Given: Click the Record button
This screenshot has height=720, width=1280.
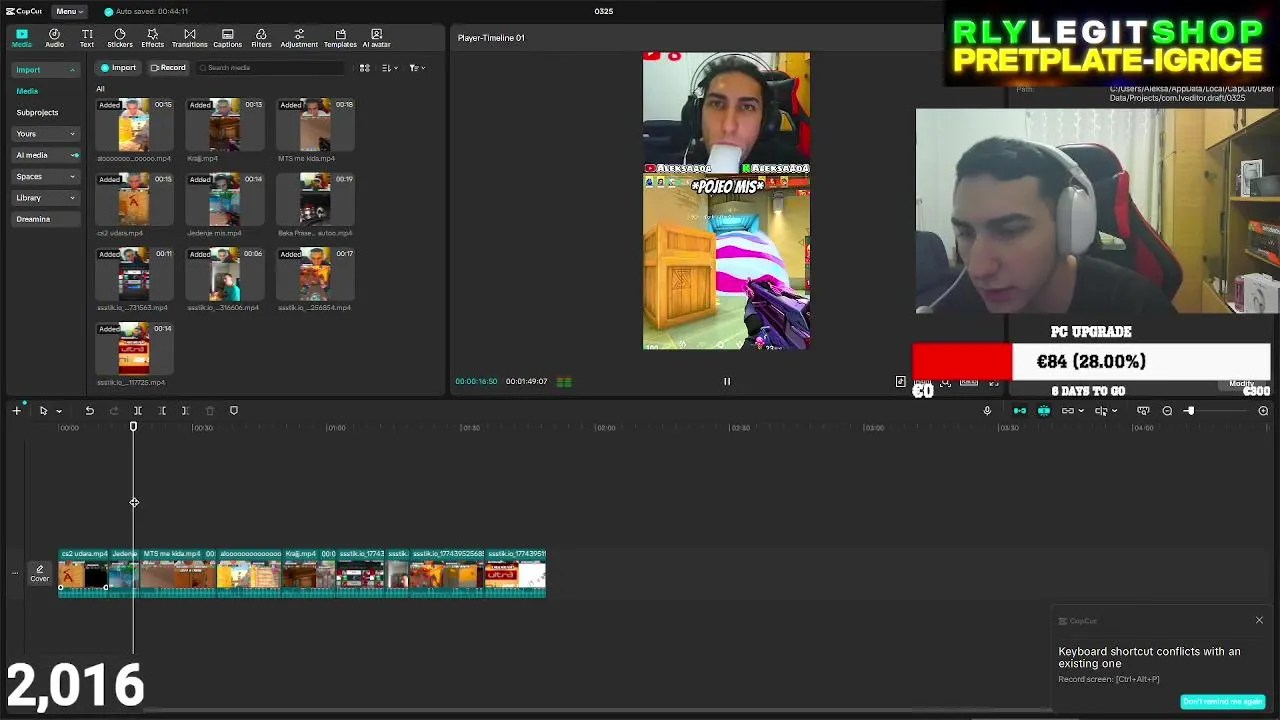Looking at the screenshot, I should (168, 68).
